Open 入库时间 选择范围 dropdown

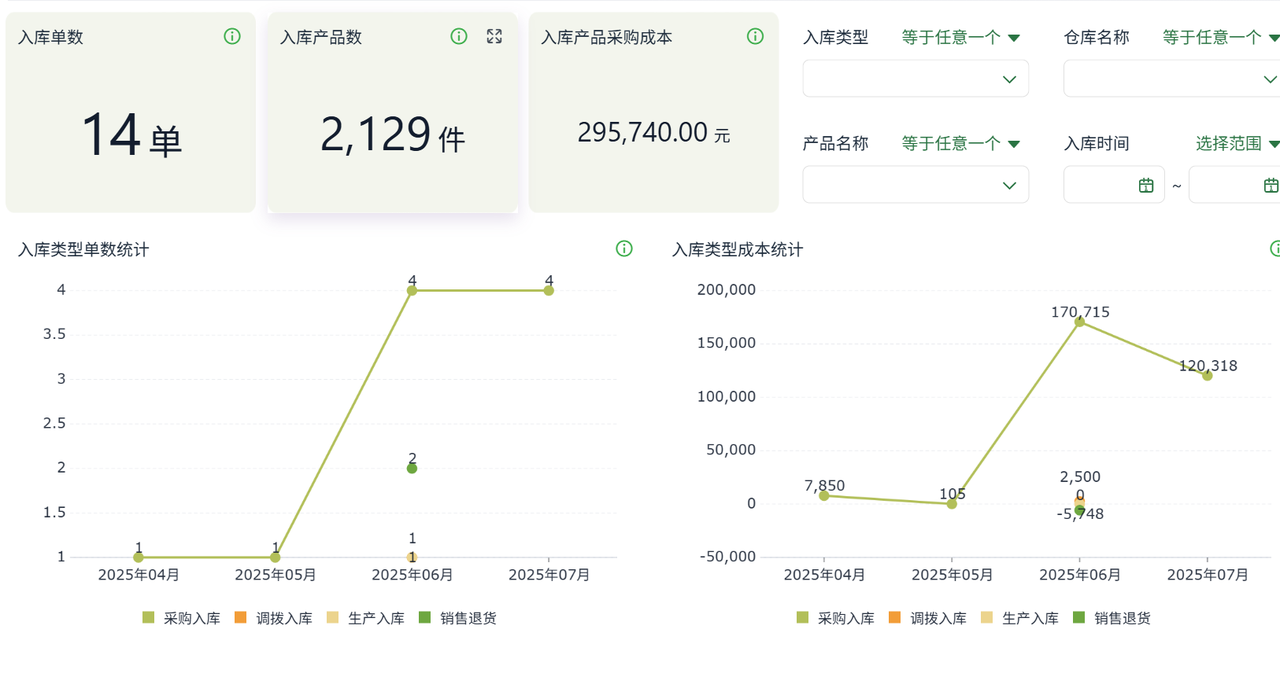1238,143
